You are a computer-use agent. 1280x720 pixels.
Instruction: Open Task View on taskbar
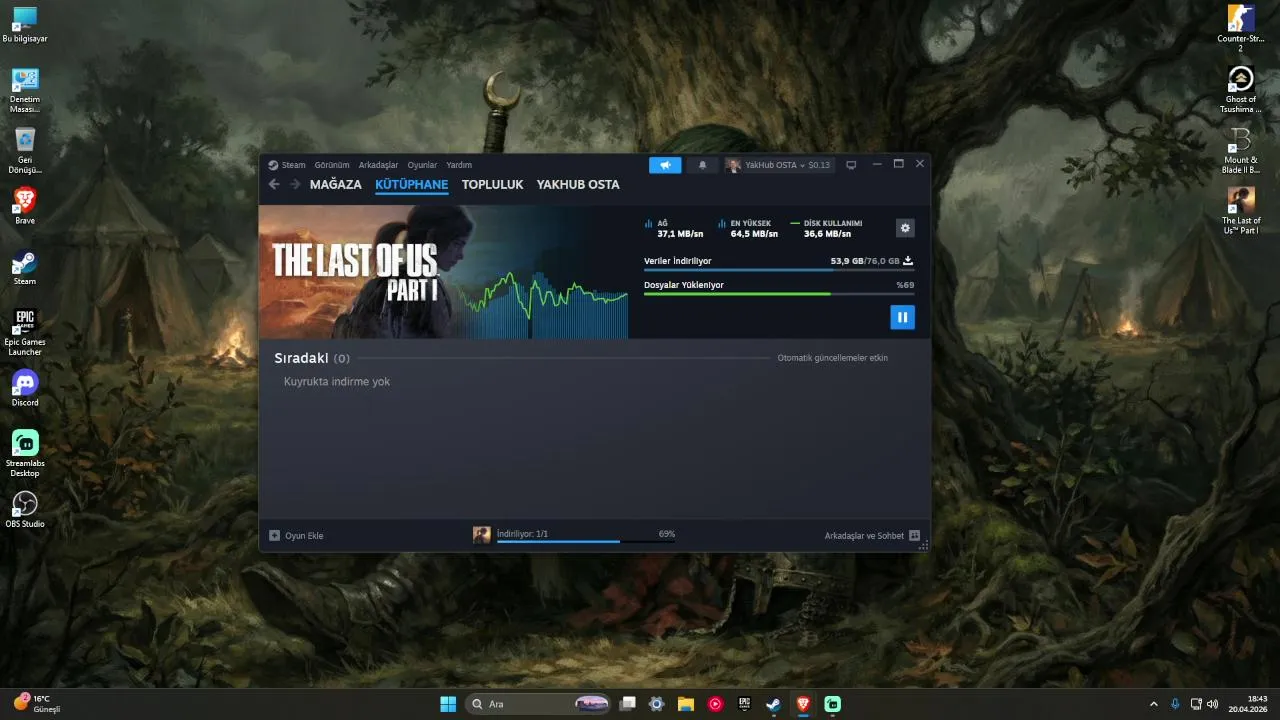pyautogui.click(x=628, y=704)
